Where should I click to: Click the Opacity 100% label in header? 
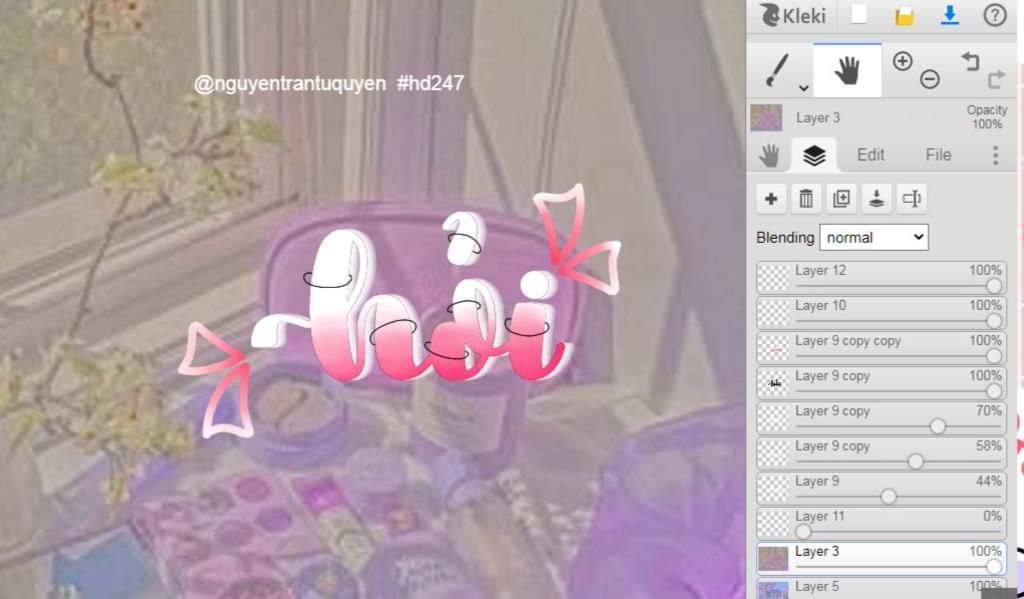pyautogui.click(x=987, y=117)
